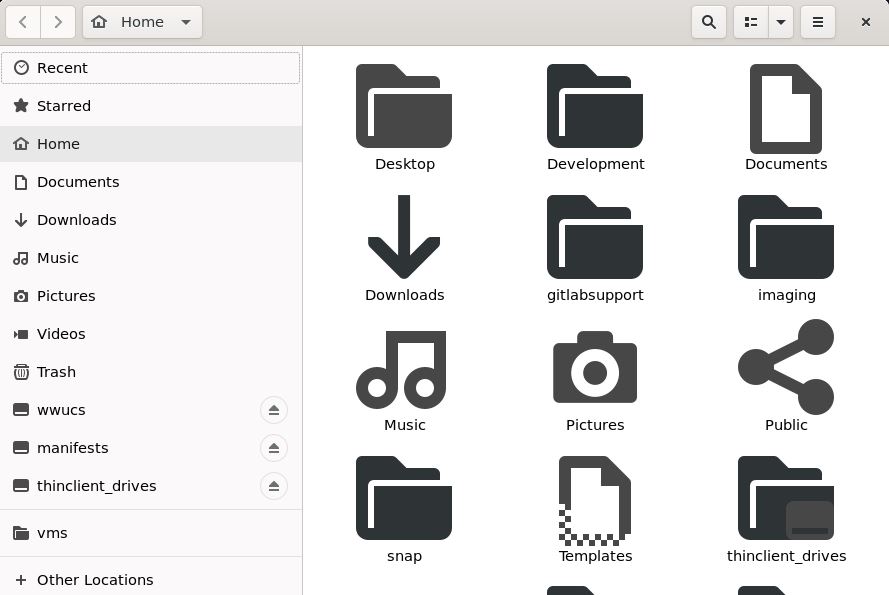Eject the manifests drive
The width and height of the screenshot is (889, 595).
tap(274, 448)
